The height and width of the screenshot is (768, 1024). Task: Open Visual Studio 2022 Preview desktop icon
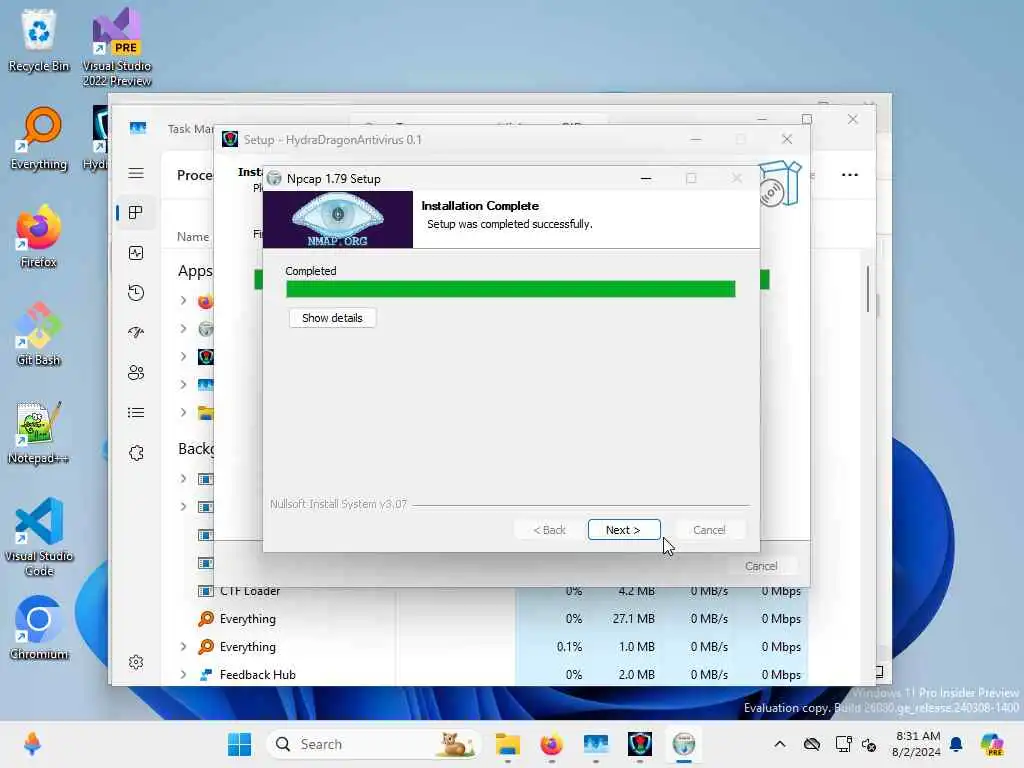point(117,47)
